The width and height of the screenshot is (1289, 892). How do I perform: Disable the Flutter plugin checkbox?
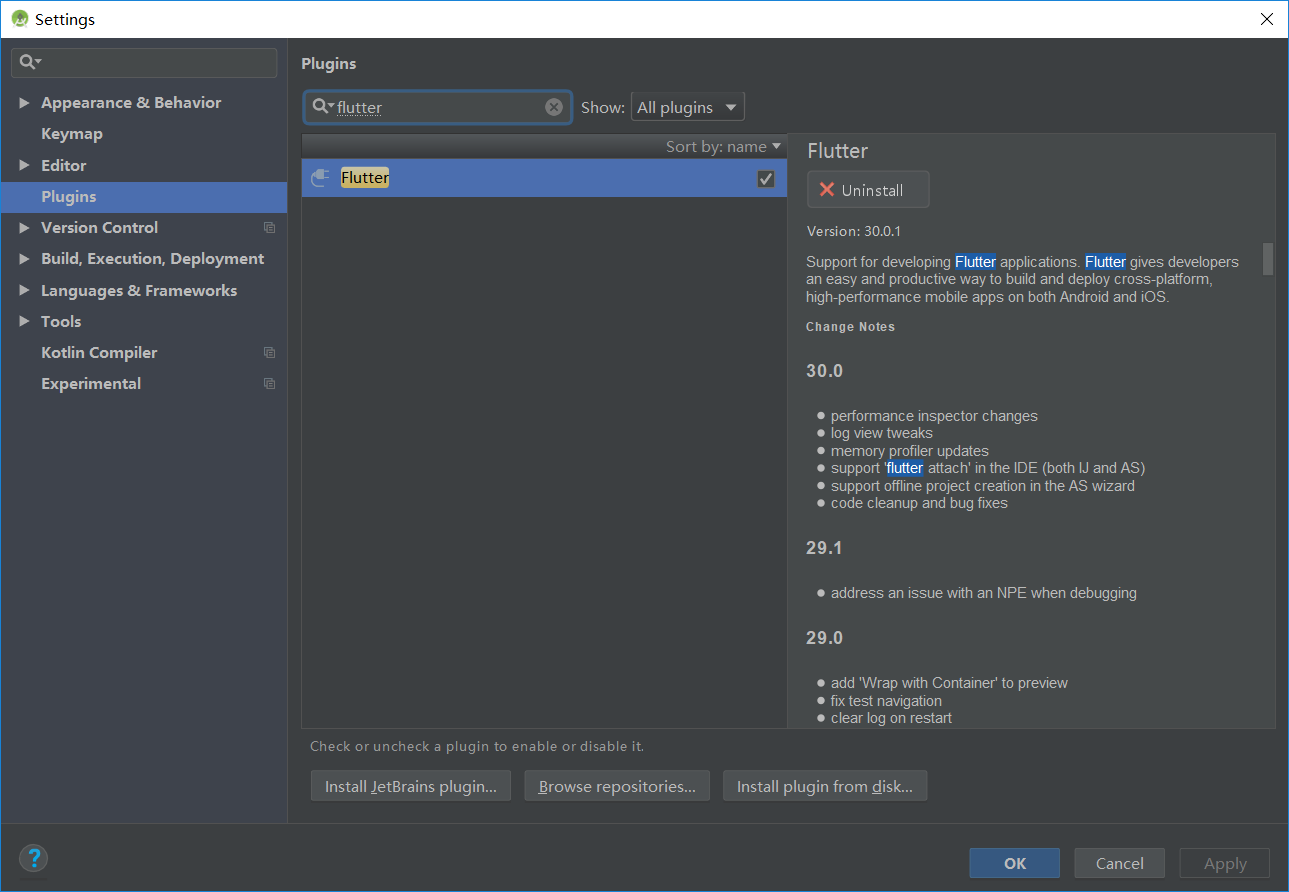(x=766, y=179)
